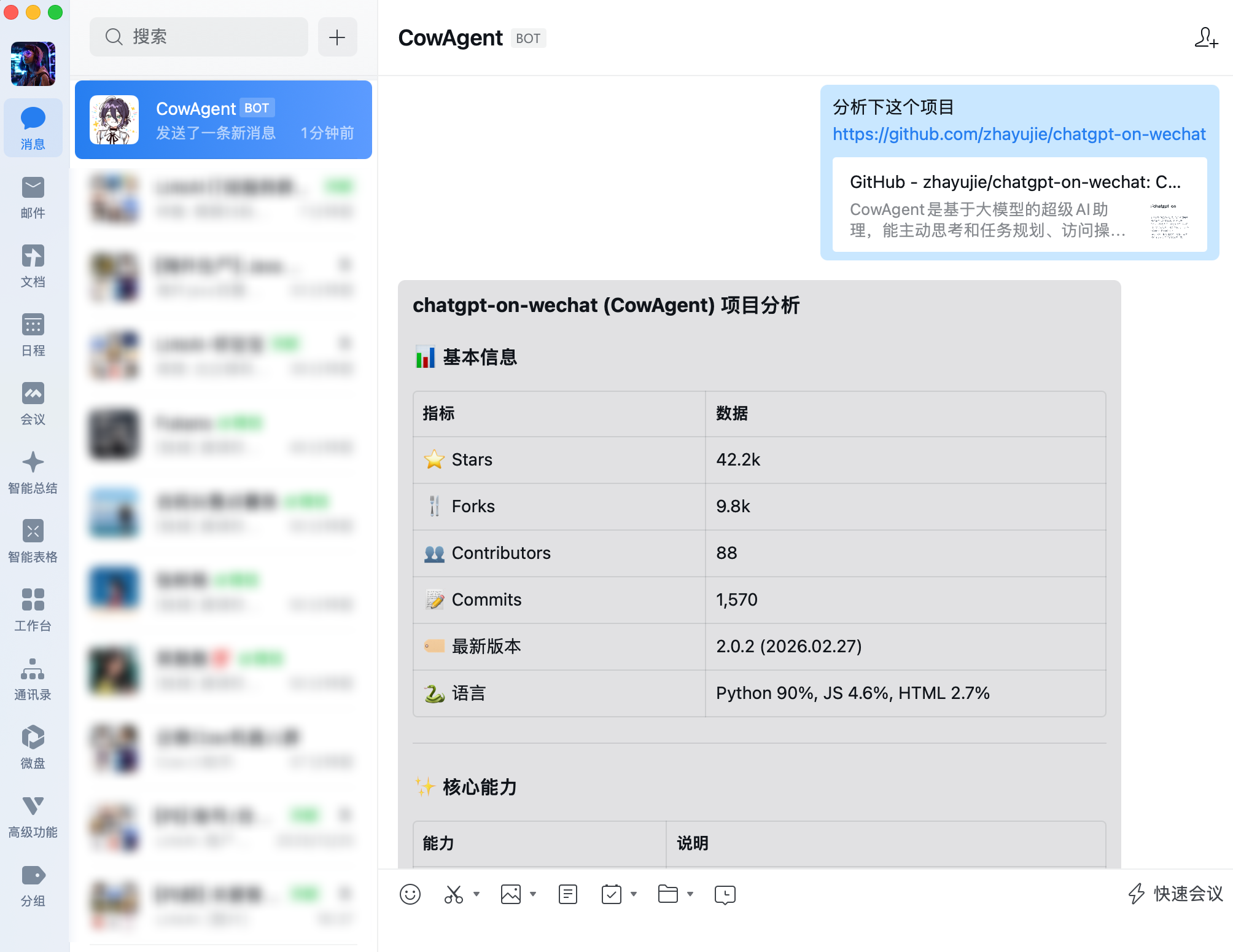
Task: Click the image send icon
Action: click(510, 894)
